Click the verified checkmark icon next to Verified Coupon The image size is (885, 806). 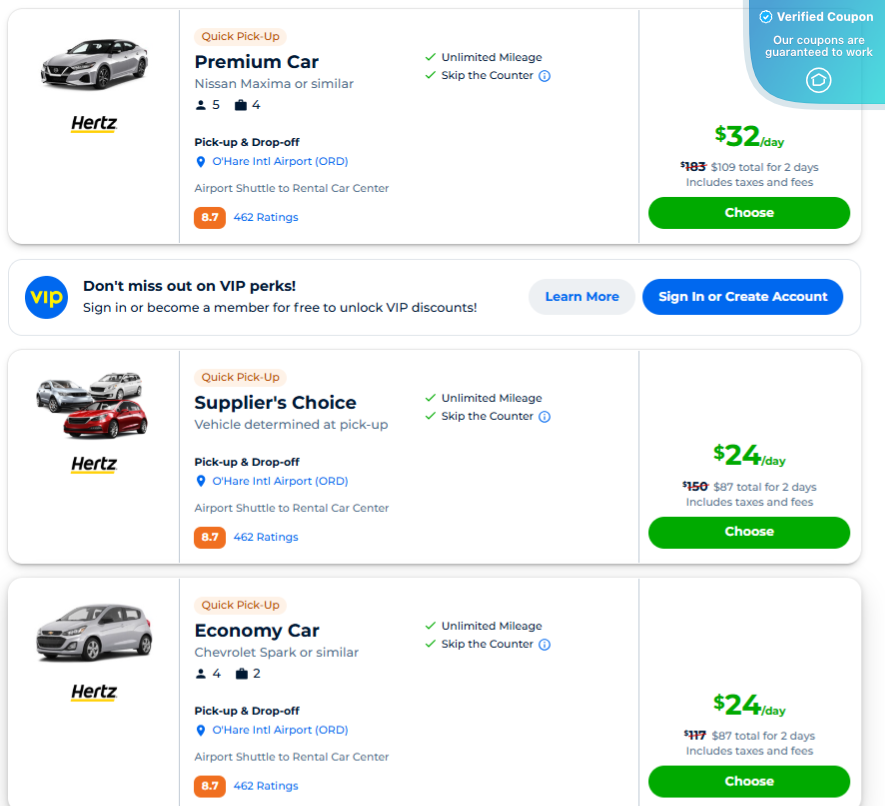pos(765,16)
